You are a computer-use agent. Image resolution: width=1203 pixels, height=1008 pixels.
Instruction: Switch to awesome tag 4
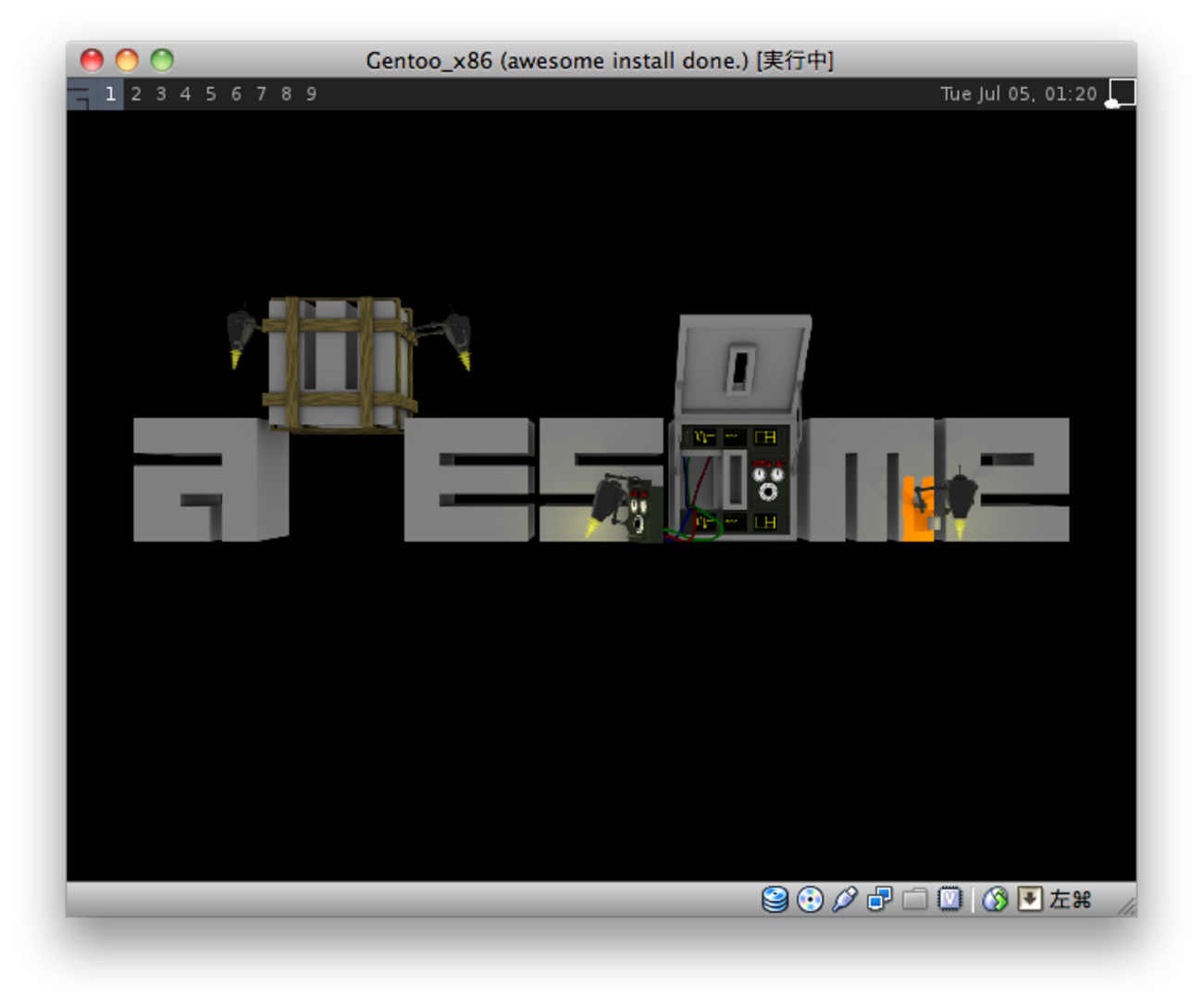pos(186,94)
